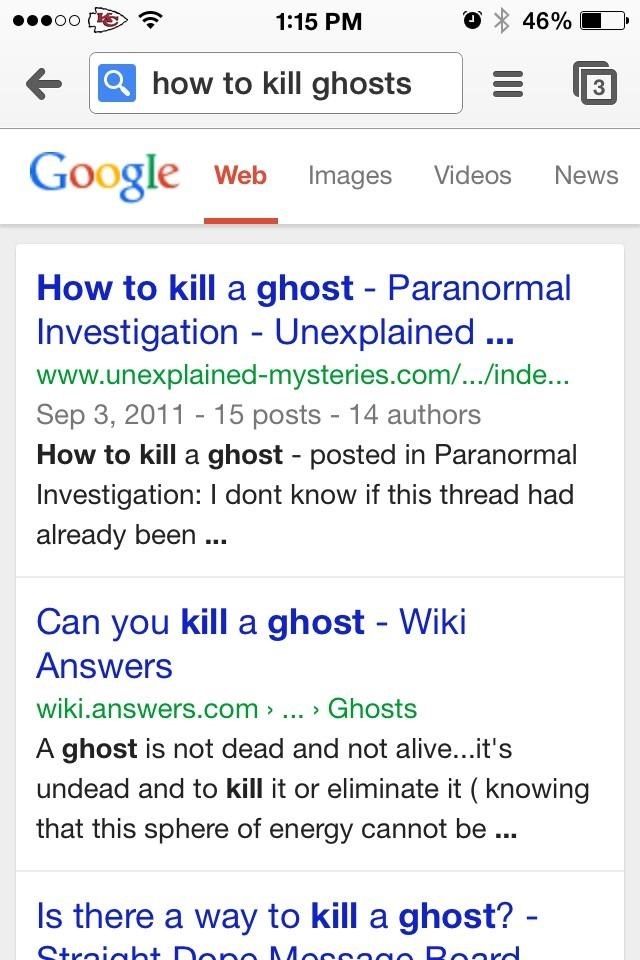
Task: Tap the blue search magnifier icon
Action: [117, 83]
